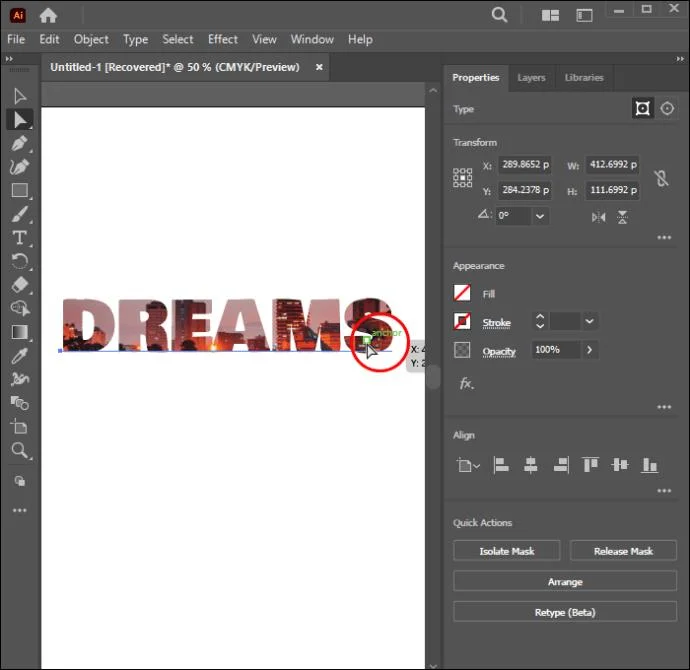Click Horizontal Align Center icon
The image size is (690, 670).
pos(531,465)
